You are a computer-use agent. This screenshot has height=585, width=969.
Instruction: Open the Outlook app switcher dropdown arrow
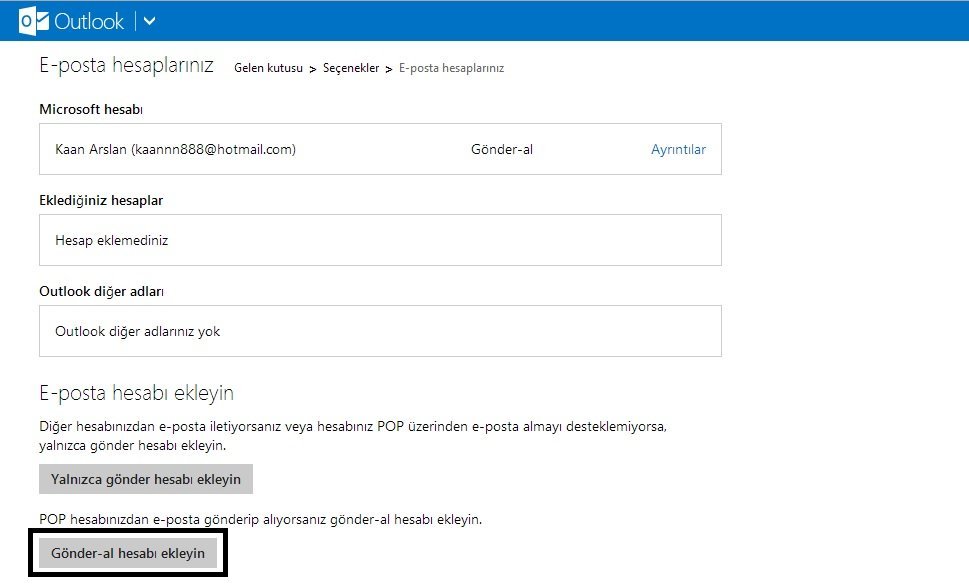pos(150,22)
